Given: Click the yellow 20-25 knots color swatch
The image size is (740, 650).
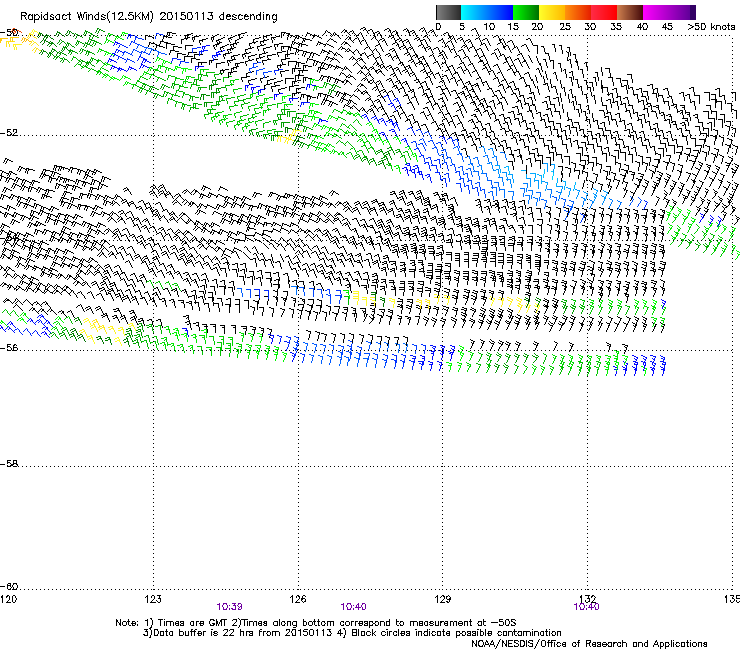Looking at the screenshot, I should pos(552,12).
